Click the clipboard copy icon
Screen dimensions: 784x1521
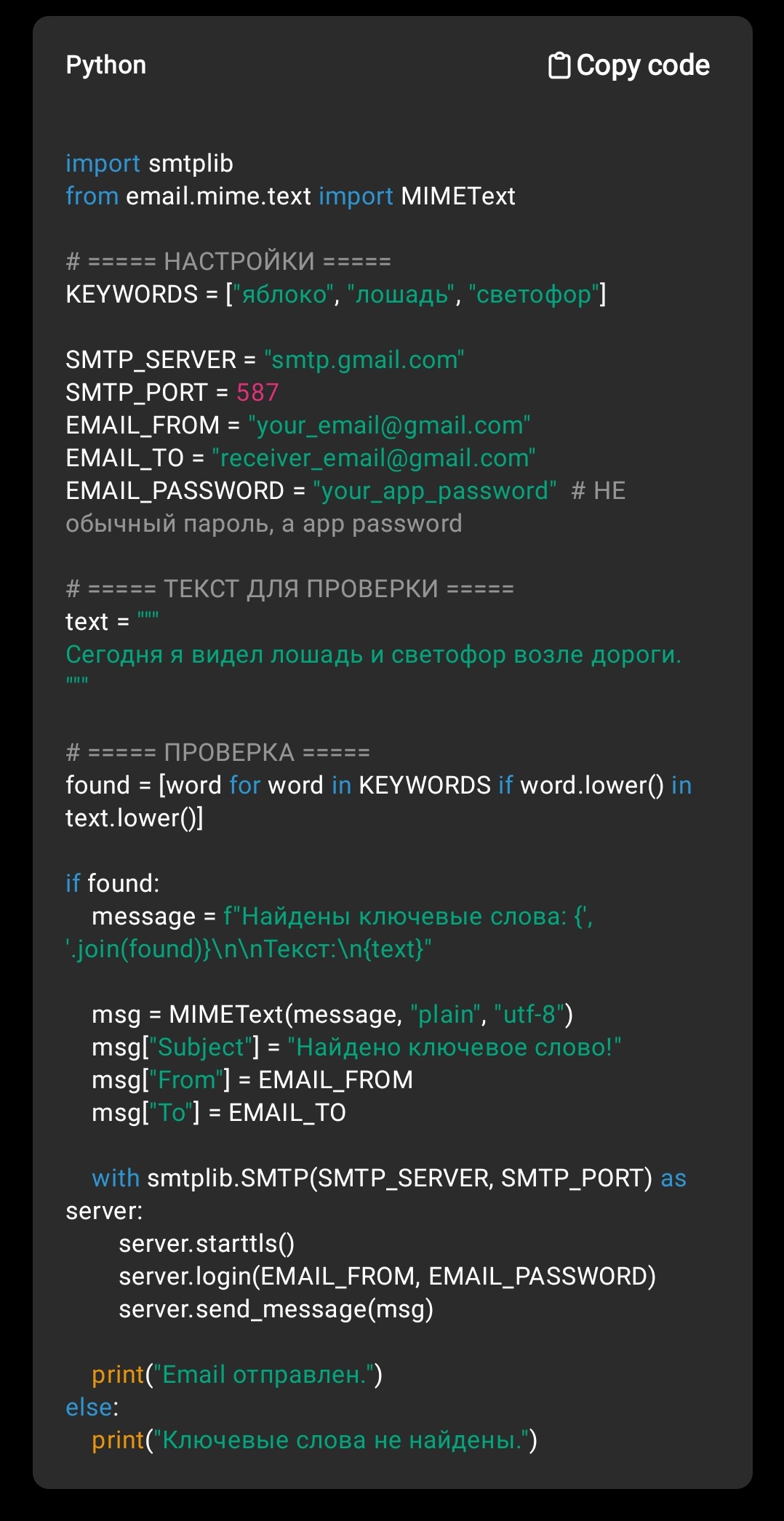point(559,65)
